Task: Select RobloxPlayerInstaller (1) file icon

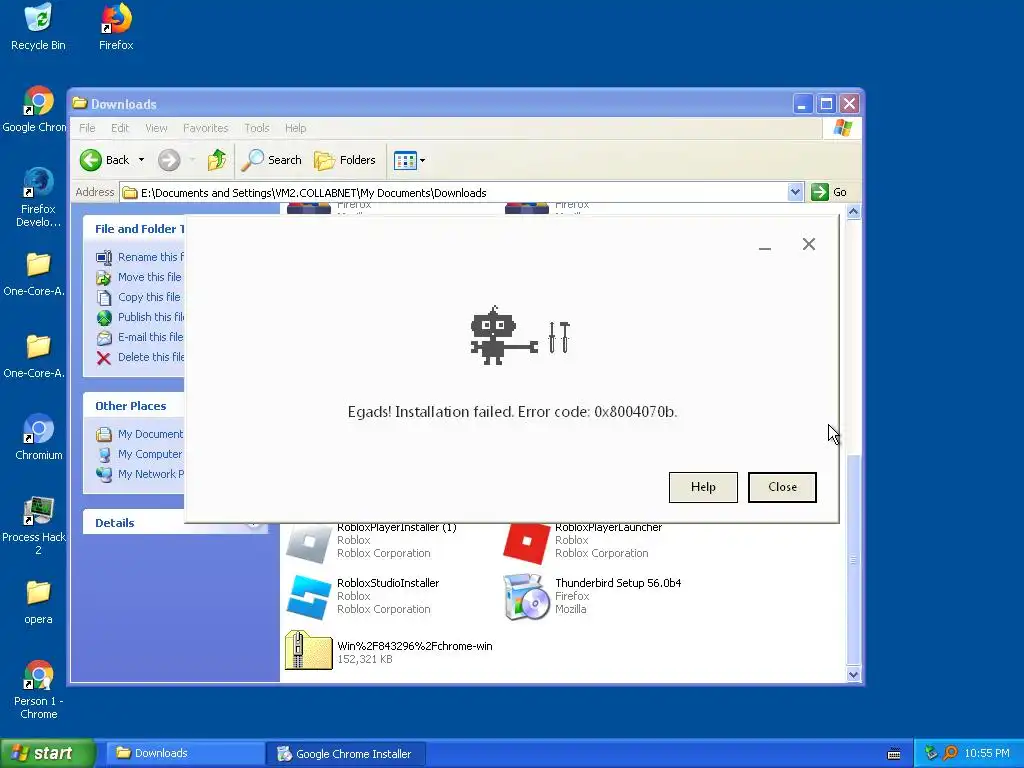Action: coord(308,543)
